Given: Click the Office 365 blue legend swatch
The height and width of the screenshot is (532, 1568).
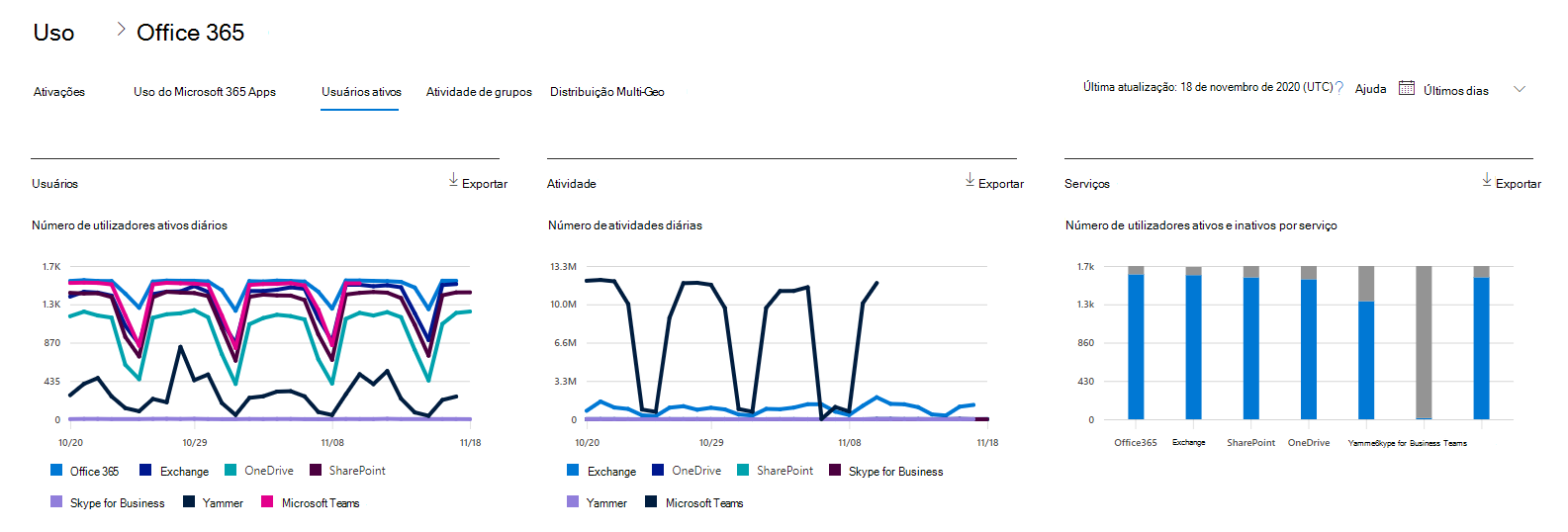Looking at the screenshot, I should tap(56, 470).
